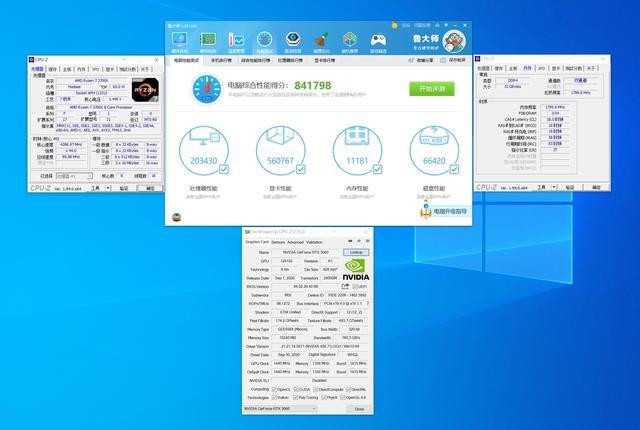
Task: Click the overall score value 841798
Action: click(313, 85)
